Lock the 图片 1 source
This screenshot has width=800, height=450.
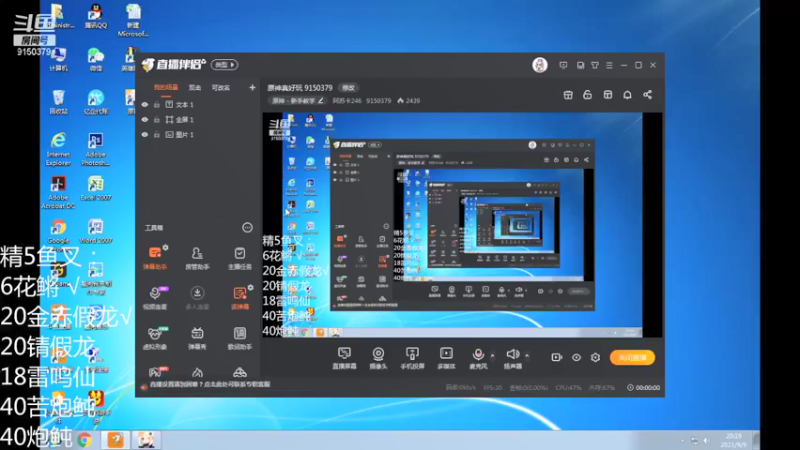157,135
